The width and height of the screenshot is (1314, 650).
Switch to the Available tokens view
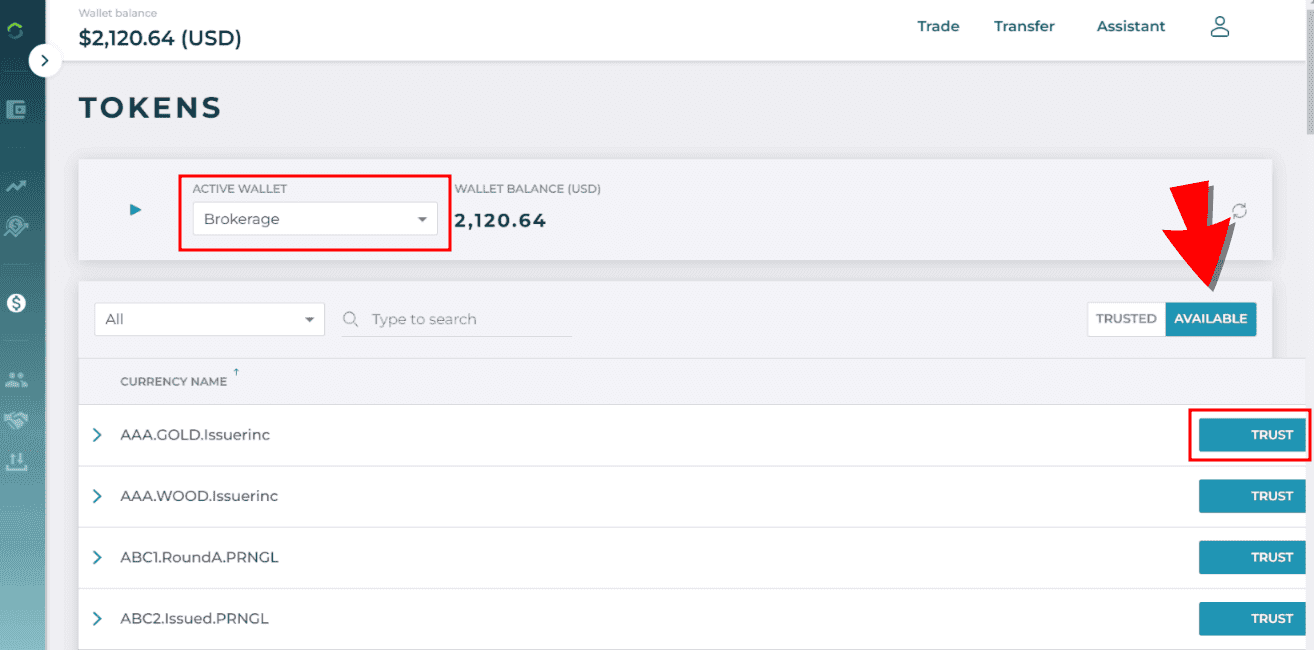pos(1211,319)
